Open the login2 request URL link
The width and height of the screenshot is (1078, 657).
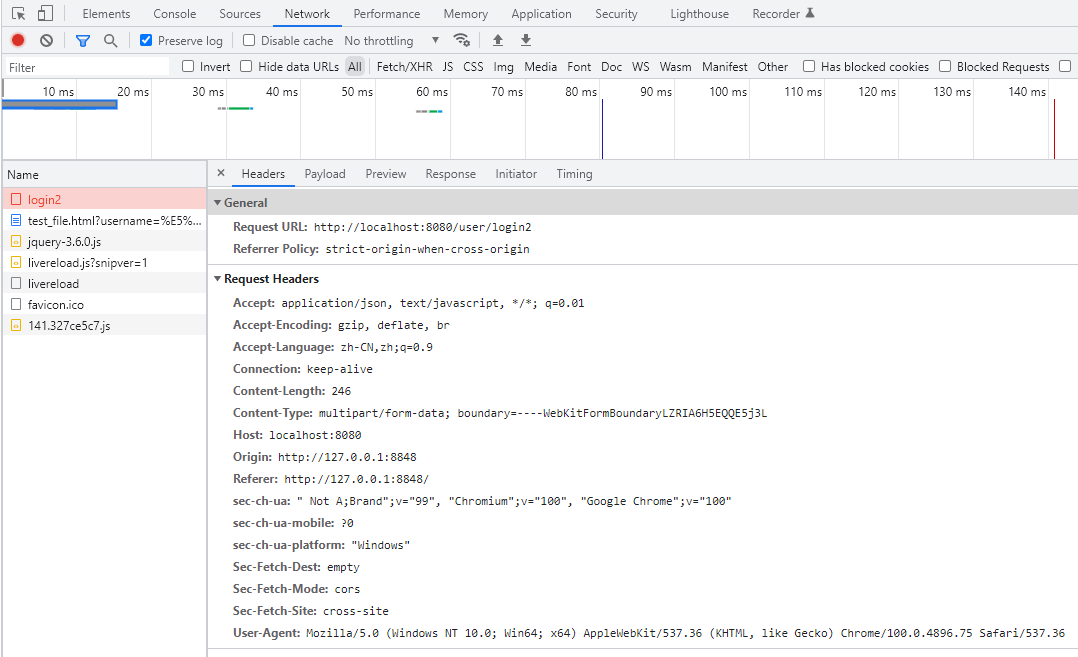click(x=422, y=226)
